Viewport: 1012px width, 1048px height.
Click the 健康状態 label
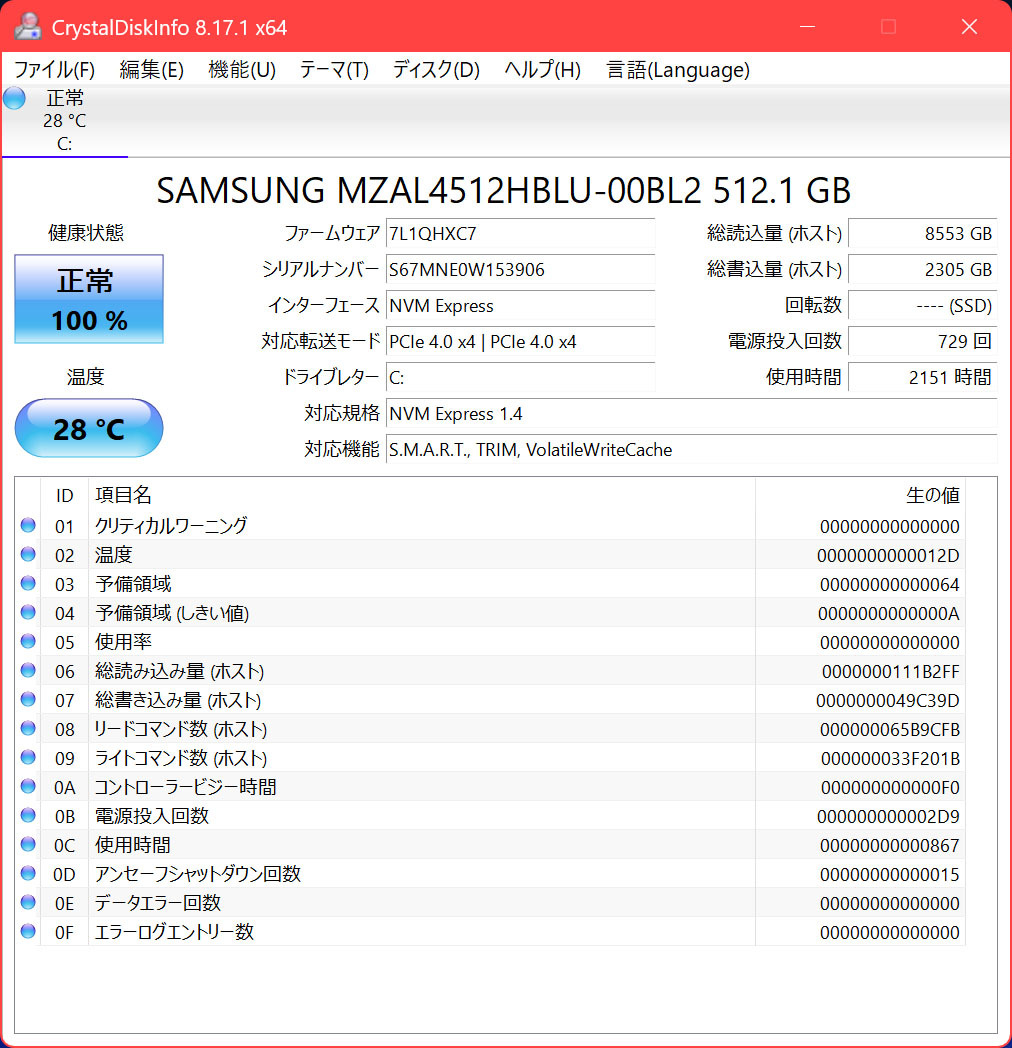pyautogui.click(x=86, y=233)
